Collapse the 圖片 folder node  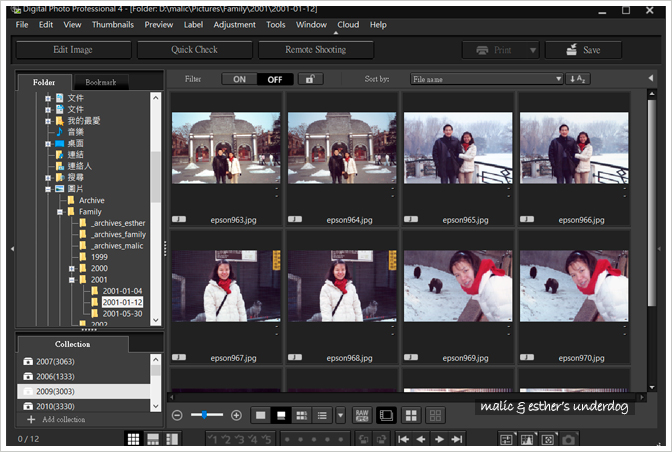(48, 189)
